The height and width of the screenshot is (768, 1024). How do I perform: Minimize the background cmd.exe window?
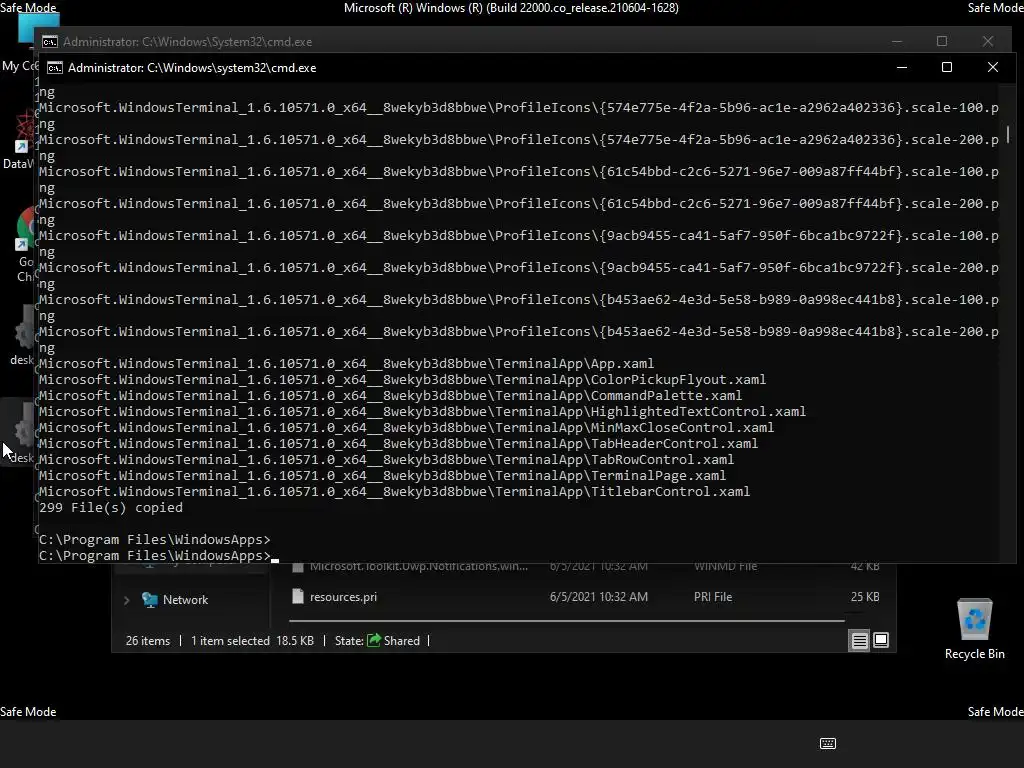897,41
